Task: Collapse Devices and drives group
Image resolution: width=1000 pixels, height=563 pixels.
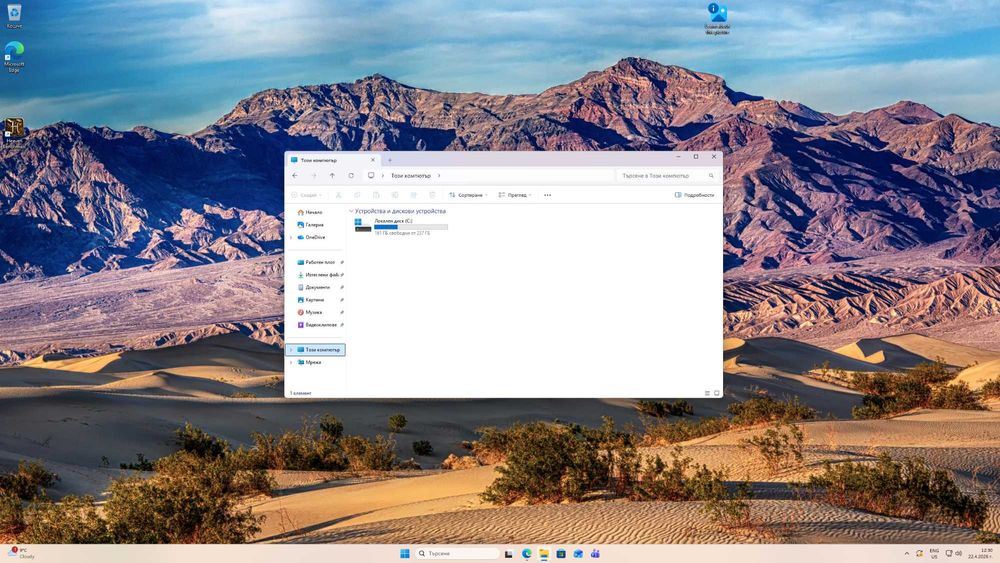Action: point(351,211)
